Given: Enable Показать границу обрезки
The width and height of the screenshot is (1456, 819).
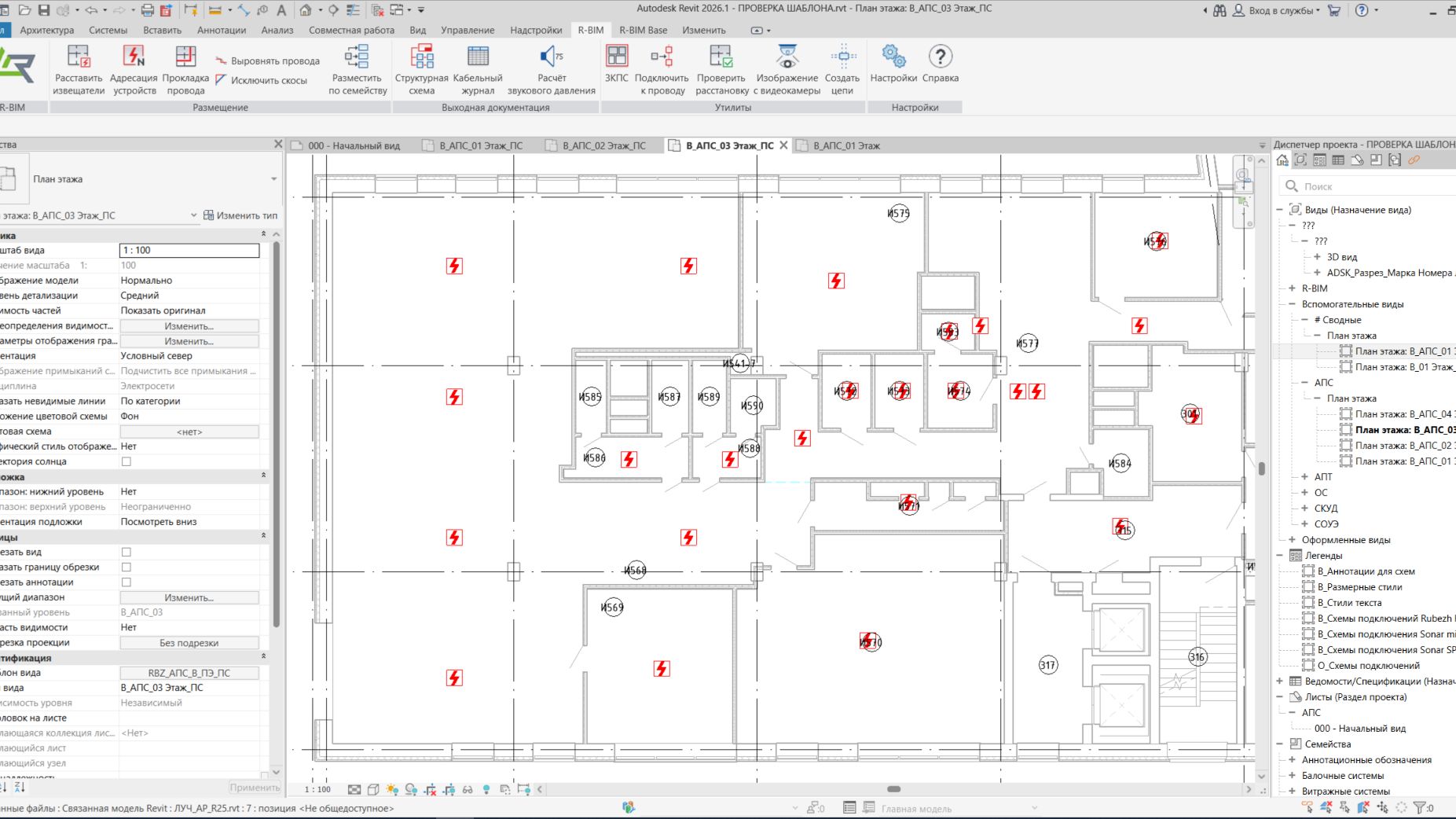Looking at the screenshot, I should tap(127, 567).
